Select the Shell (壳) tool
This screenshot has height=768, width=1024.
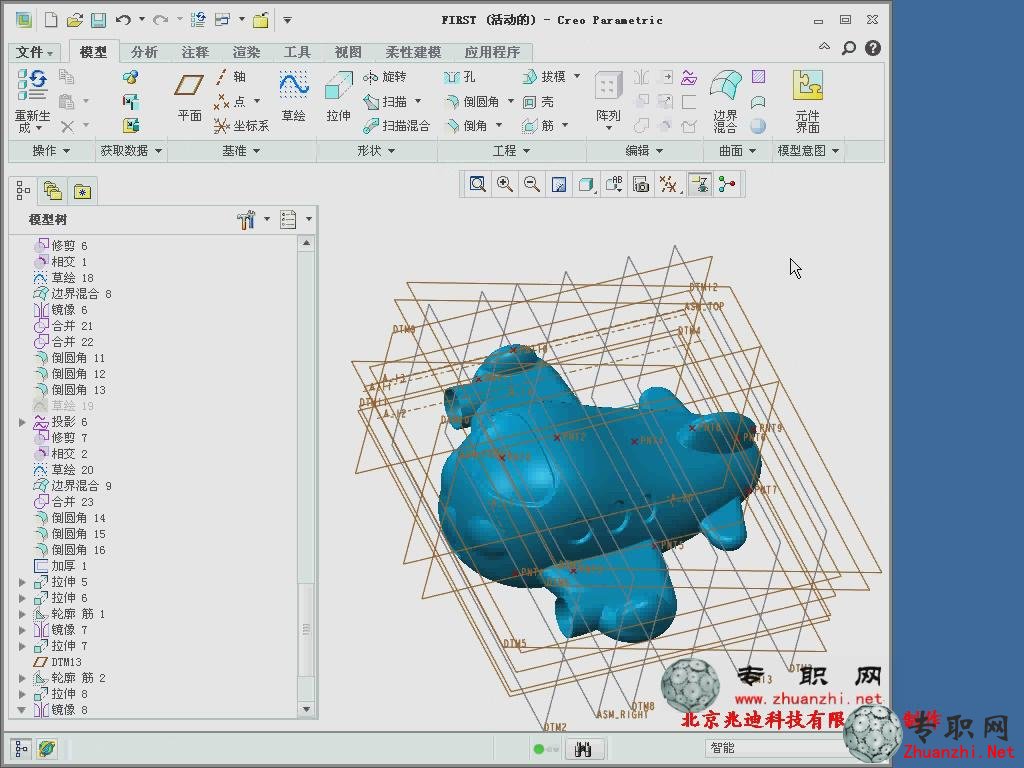pyautogui.click(x=538, y=102)
